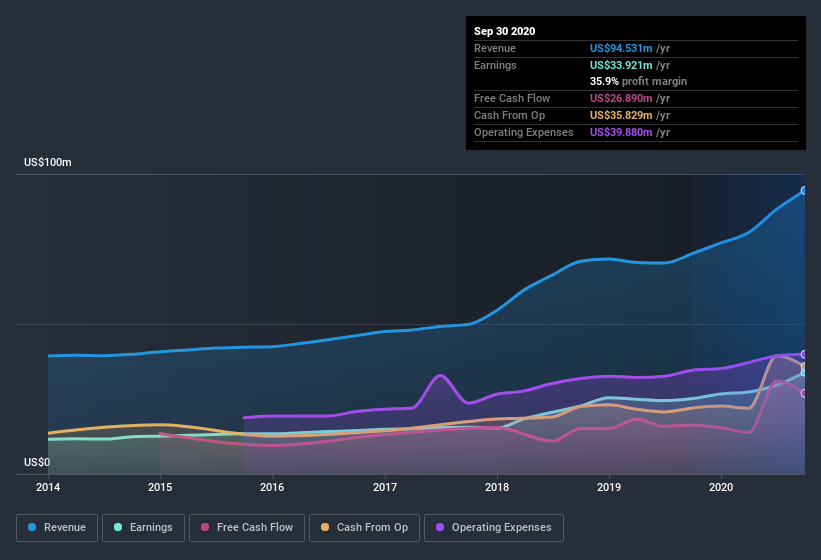Click the Operating Expenses spike near mid-2017

point(440,375)
